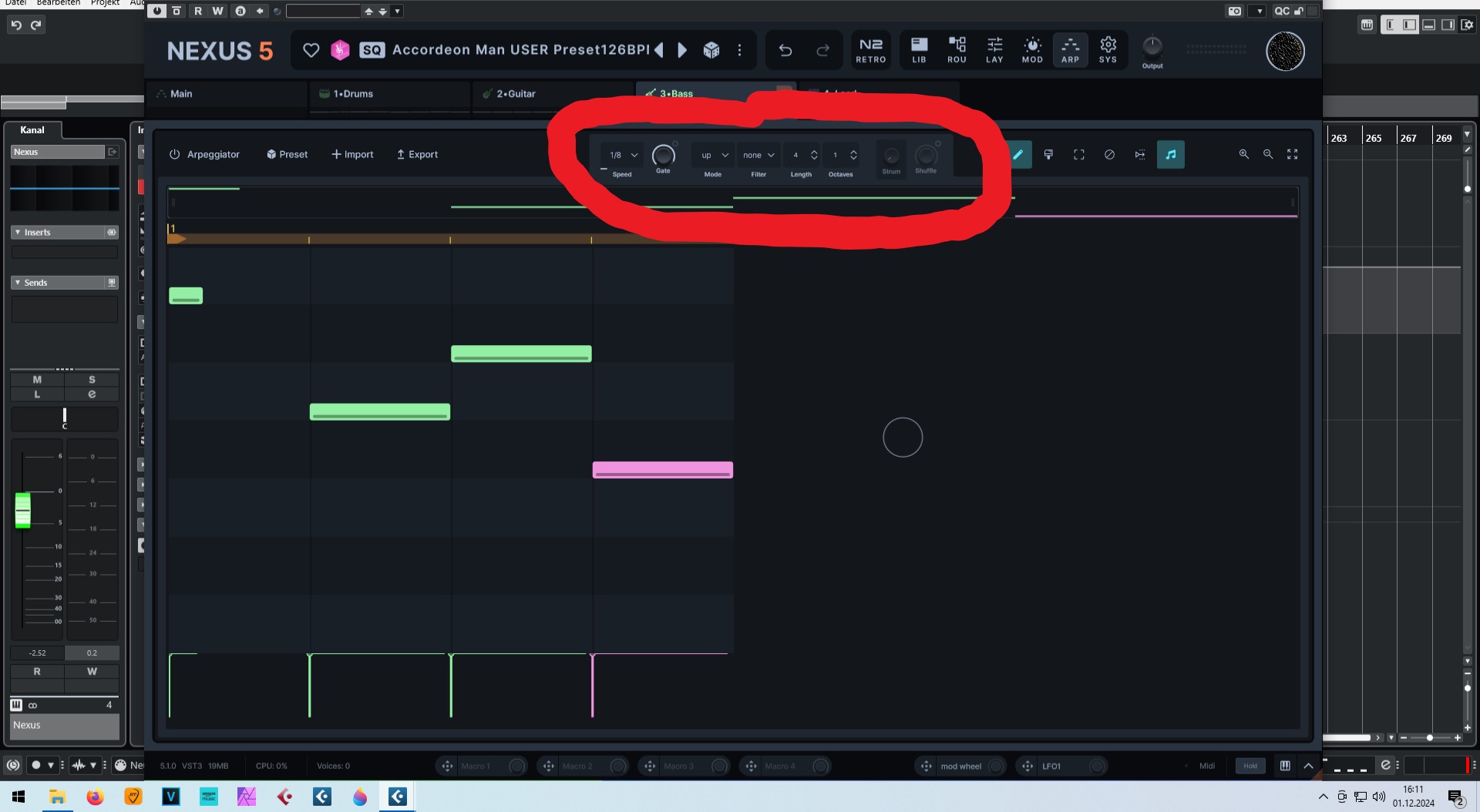Viewport: 1480px width, 812px height.
Task: Toggle the music note audition button
Action: click(1171, 155)
